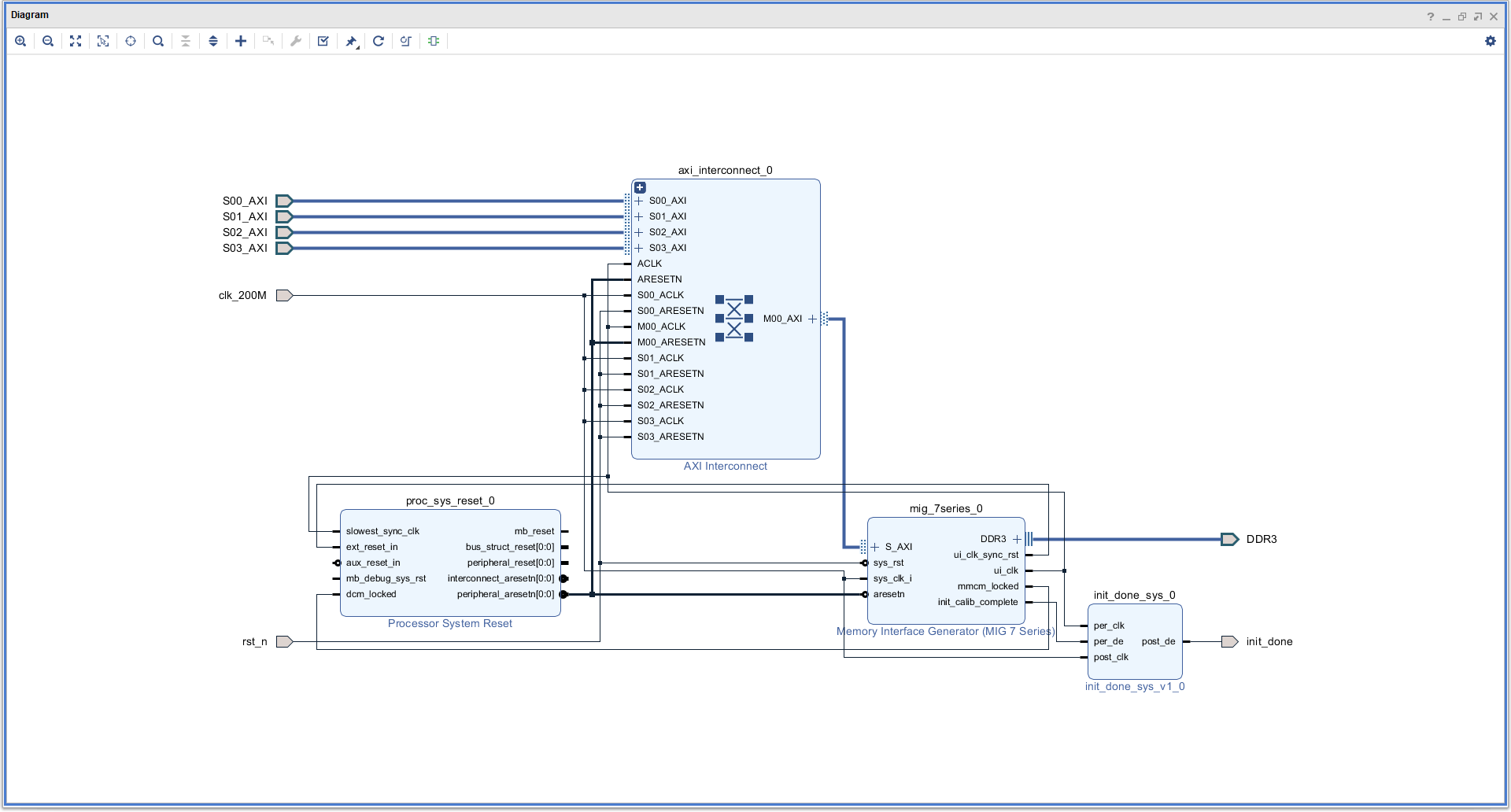Click the Processor System Reset label
1511x812 pixels.
(450, 623)
